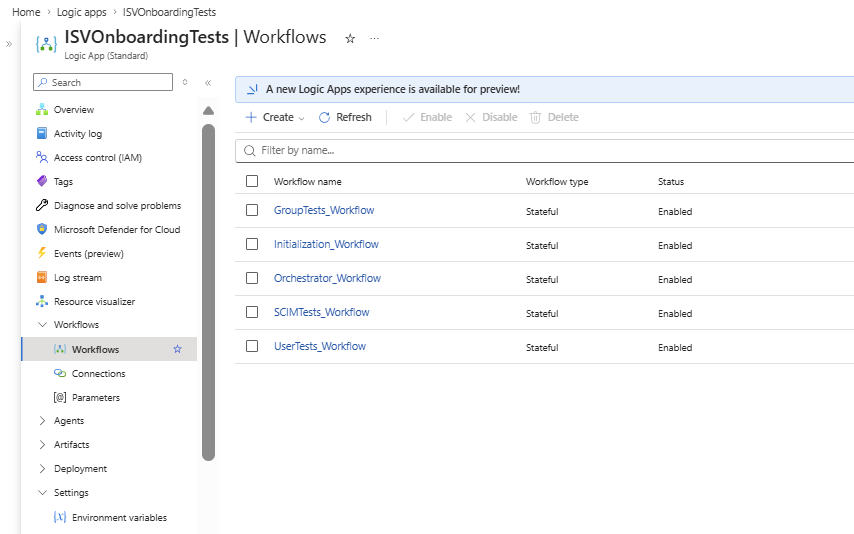Sort by the Workflow name column header

pos(308,181)
